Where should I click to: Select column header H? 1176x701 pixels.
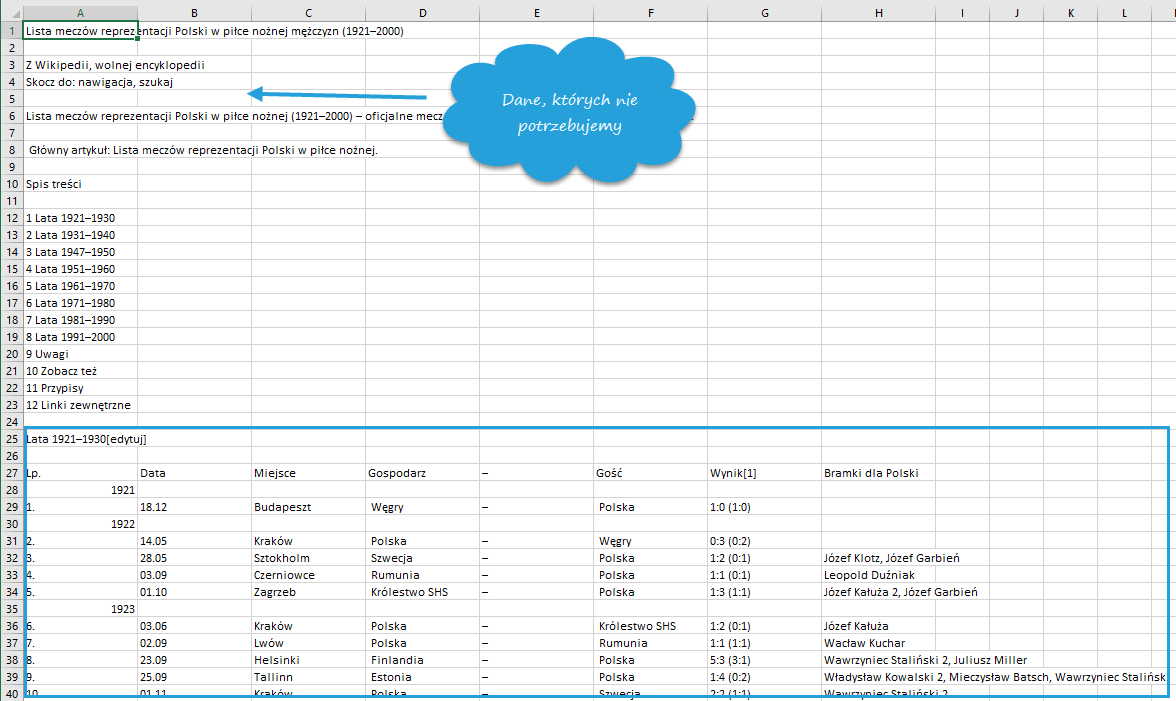(878, 12)
